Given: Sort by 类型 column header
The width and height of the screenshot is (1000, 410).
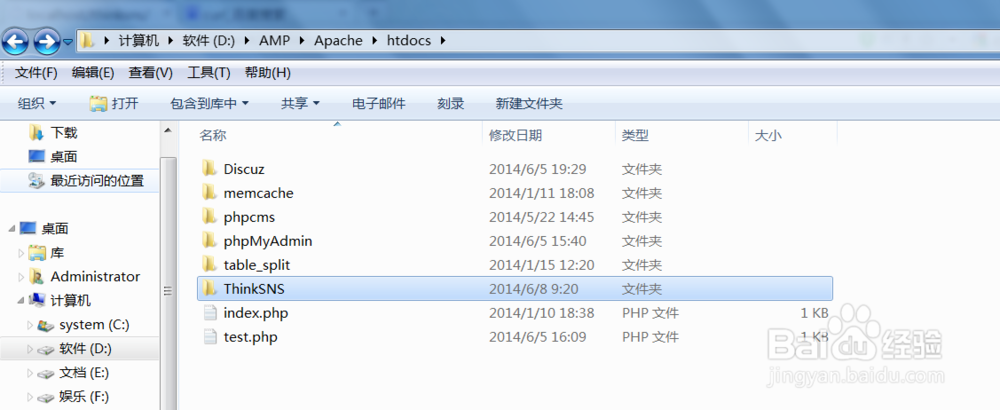Looking at the screenshot, I should tap(635, 135).
